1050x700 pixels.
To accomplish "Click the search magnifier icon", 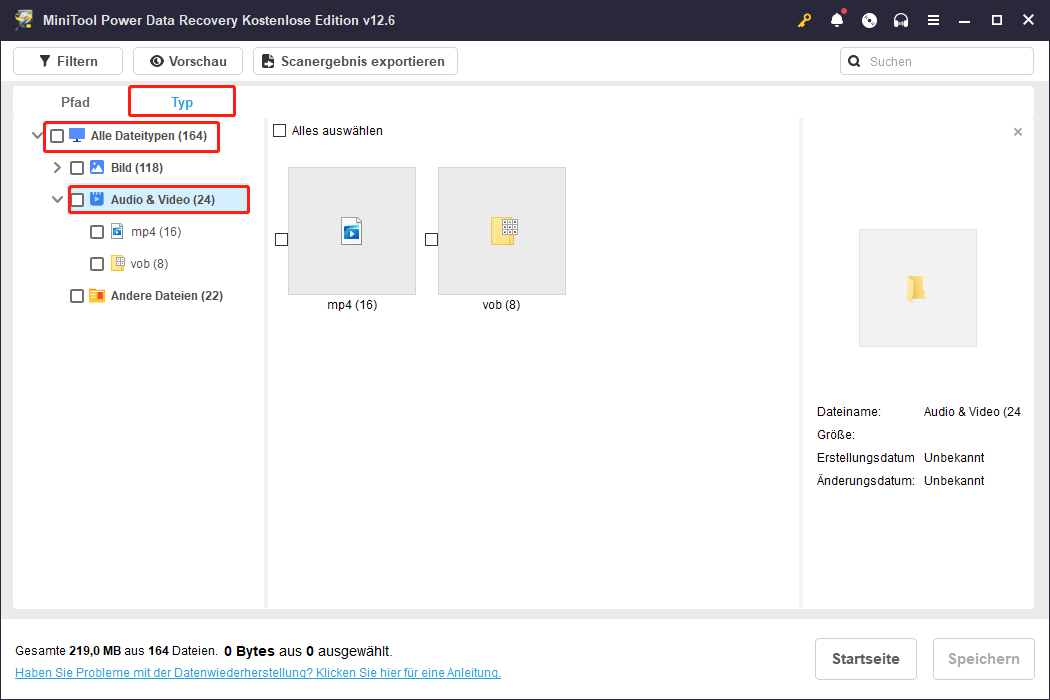I will point(854,61).
